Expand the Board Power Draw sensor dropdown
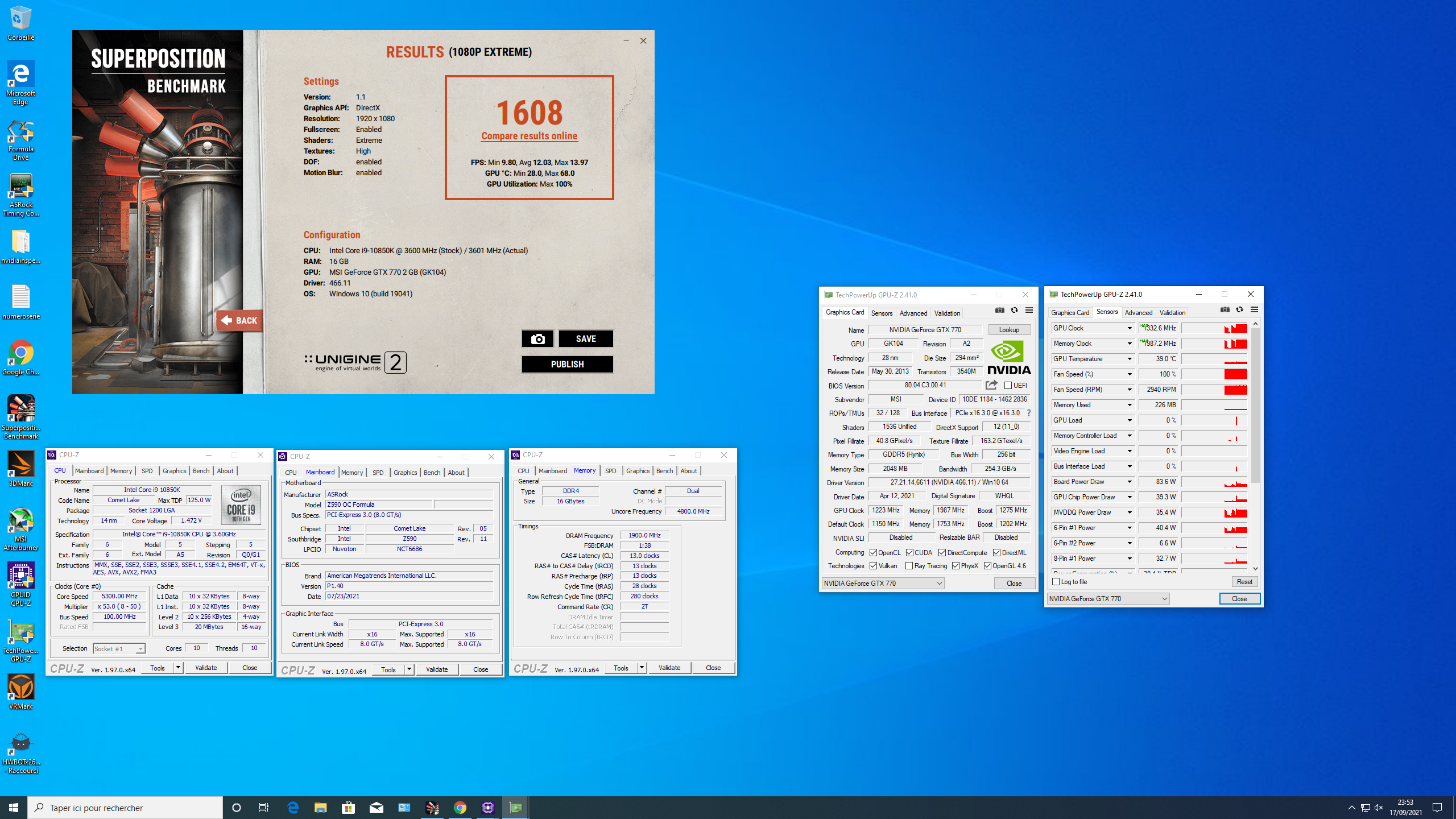Screen dimensions: 1456x819 (1130, 482)
